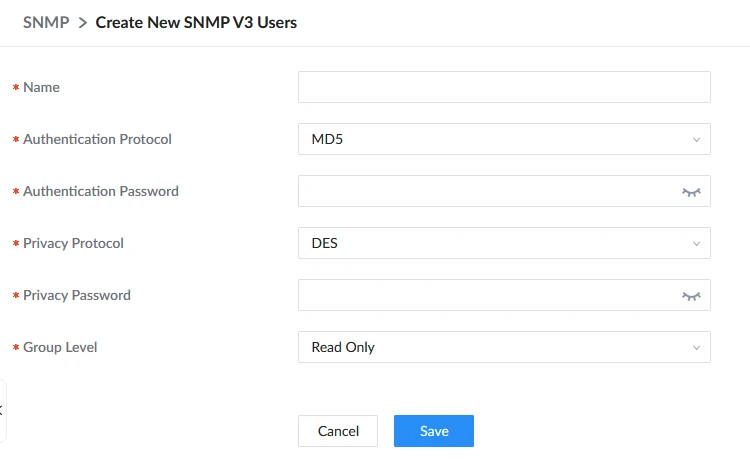Click the Group Level label
750x468 pixels.
point(60,347)
